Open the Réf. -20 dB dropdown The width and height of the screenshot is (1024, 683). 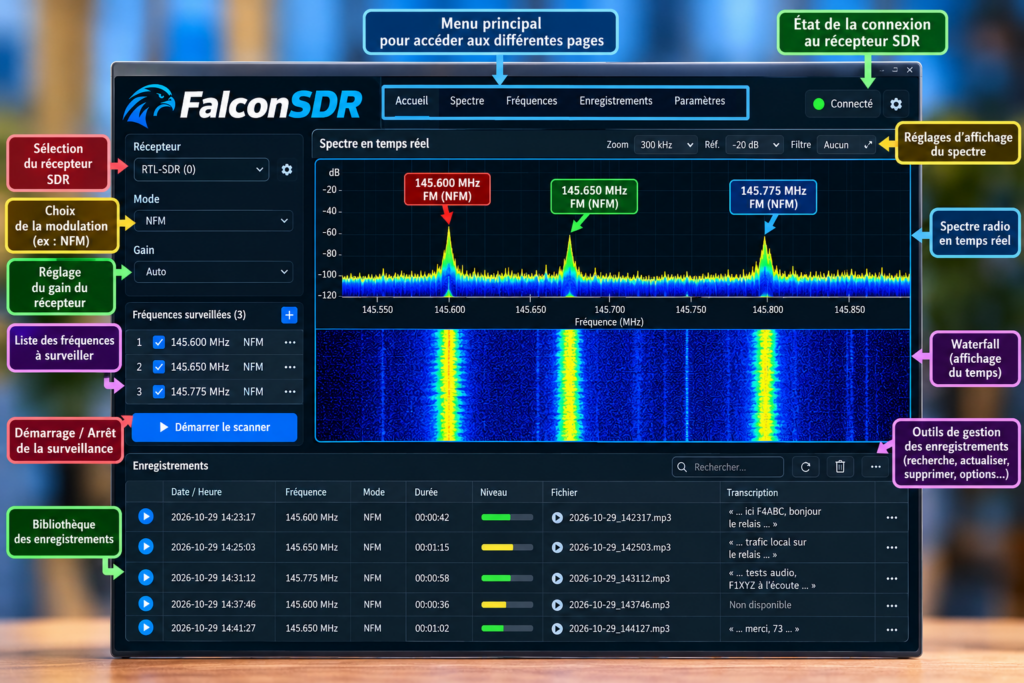point(754,145)
